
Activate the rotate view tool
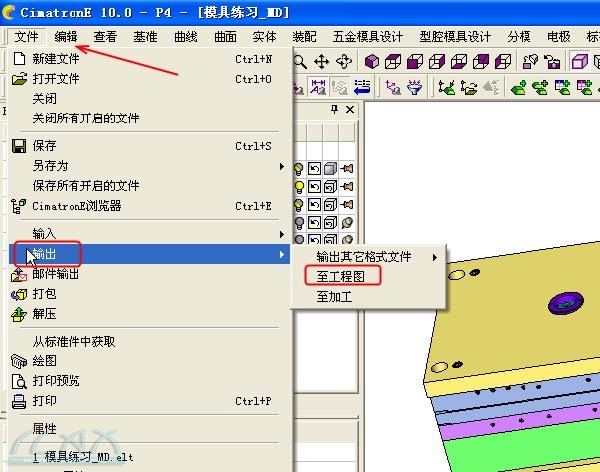[x=344, y=61]
